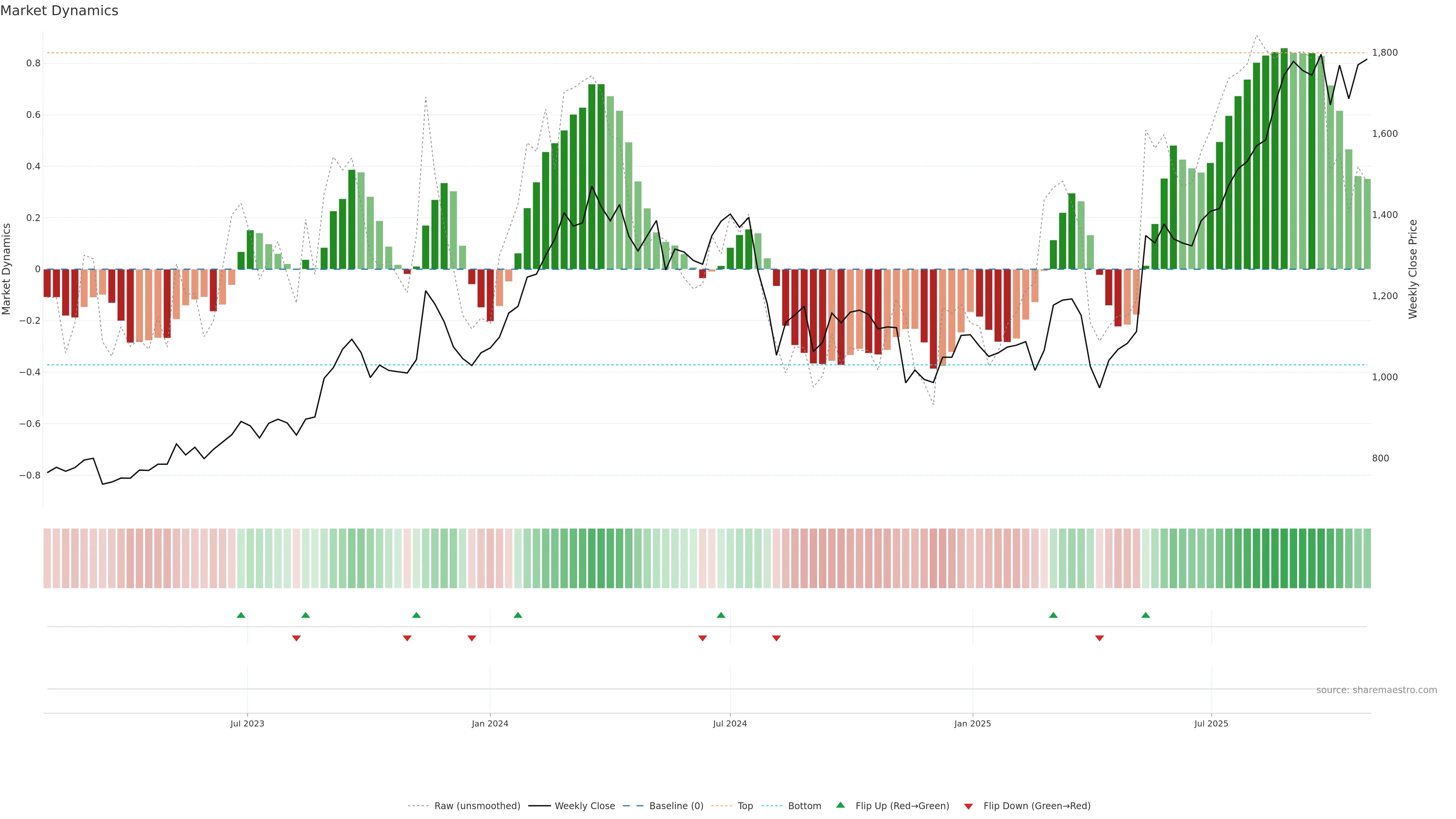Click green Flip Up legend triangle
Viewport: 1456px width, 819px height.
click(x=841, y=805)
